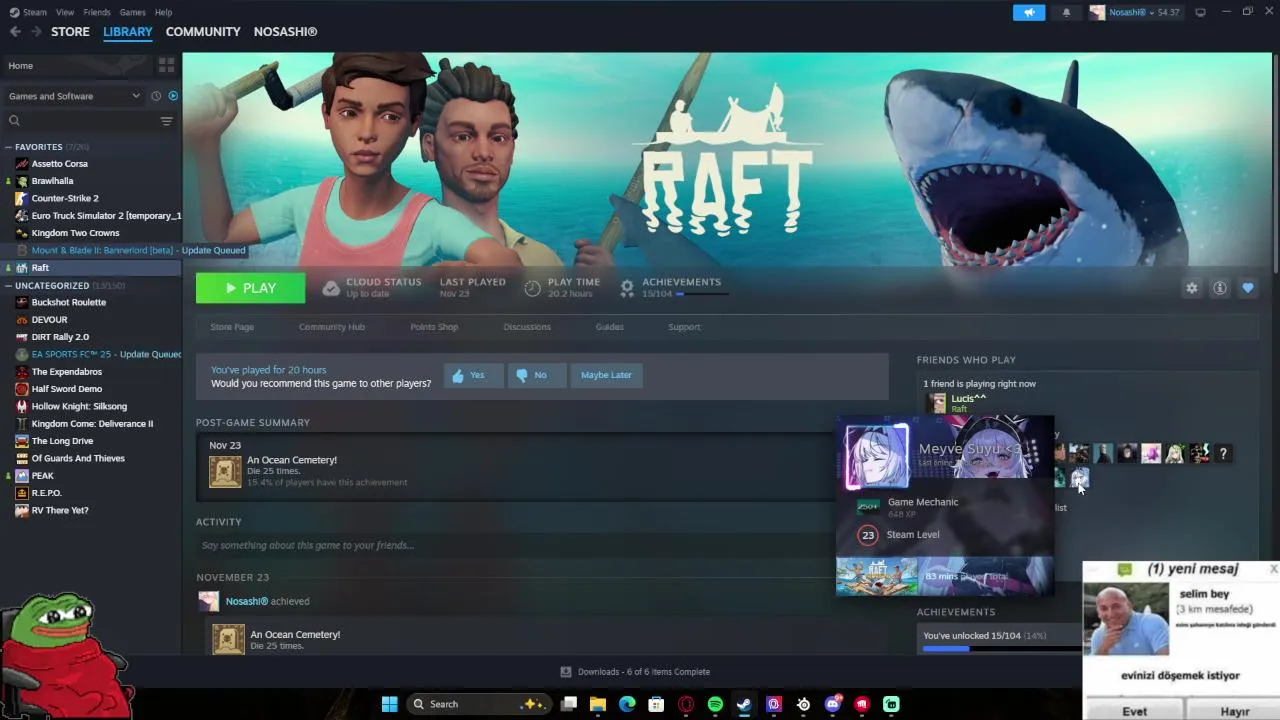Screen dimensions: 1280x720
Task: Go forward with the navigation arrow
Action: tap(36, 32)
